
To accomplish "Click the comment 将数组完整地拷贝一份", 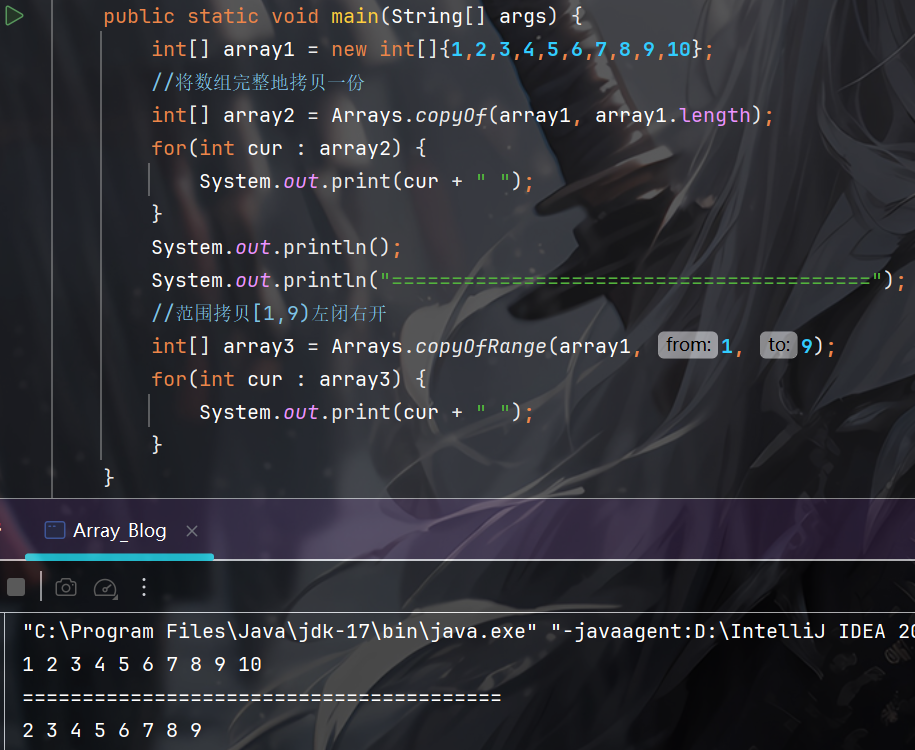I will pyautogui.click(x=258, y=82).
